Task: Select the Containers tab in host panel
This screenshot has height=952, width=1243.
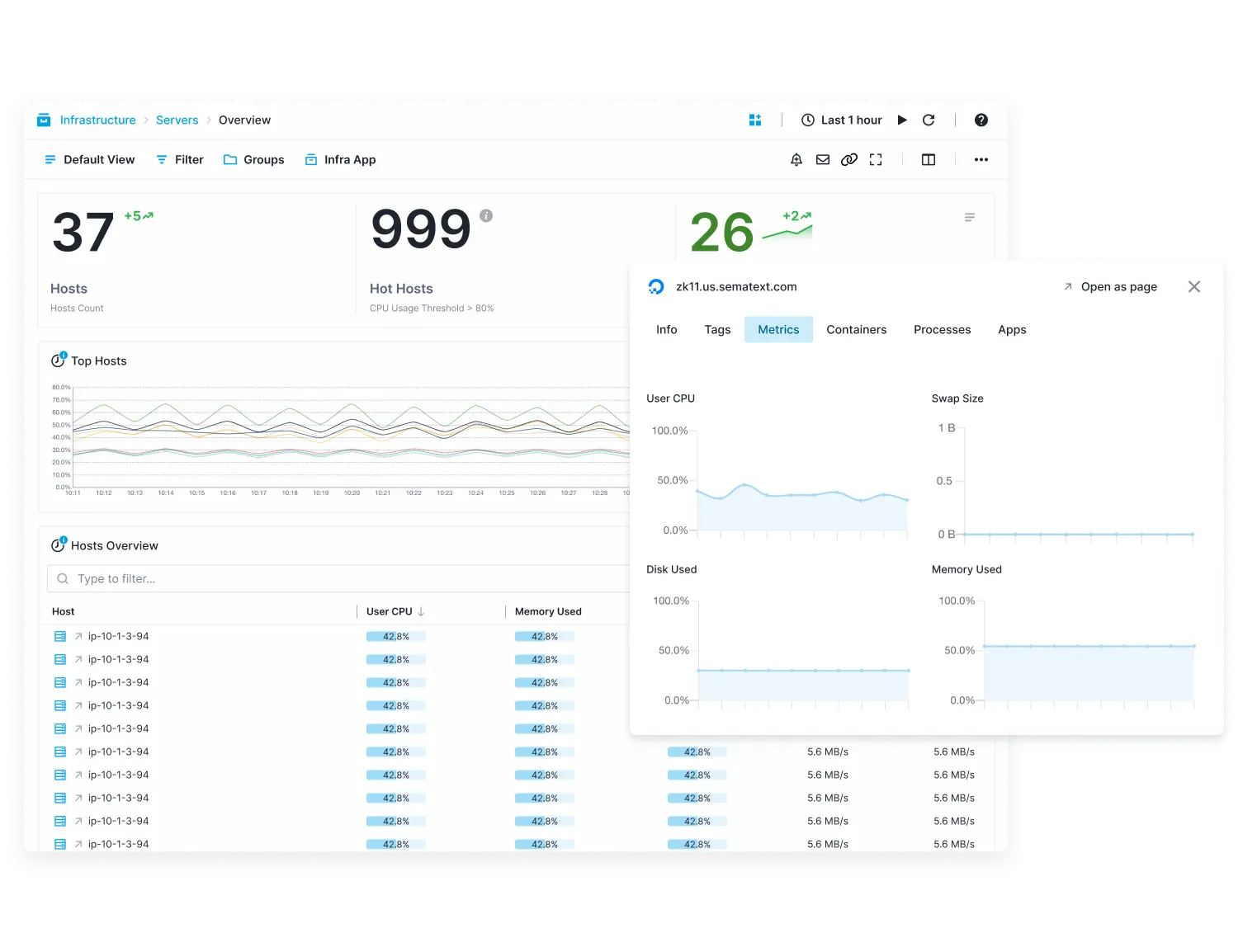Action: pyautogui.click(x=856, y=330)
